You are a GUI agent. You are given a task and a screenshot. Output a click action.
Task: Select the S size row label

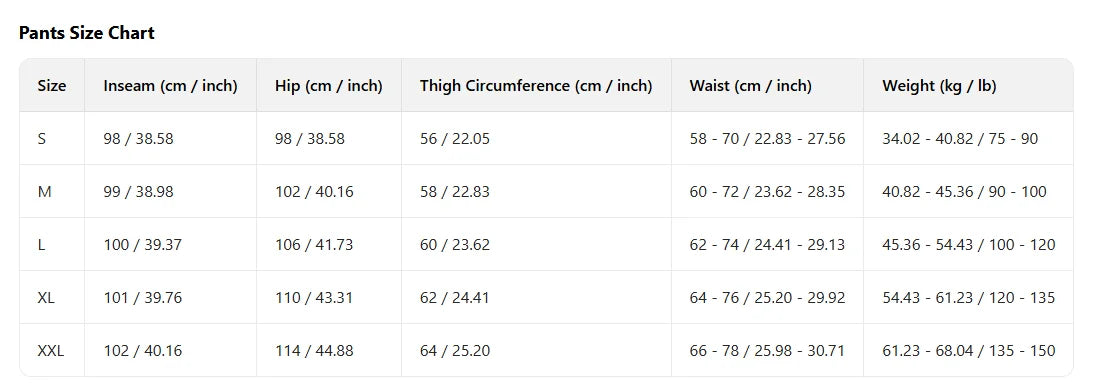tap(42, 139)
